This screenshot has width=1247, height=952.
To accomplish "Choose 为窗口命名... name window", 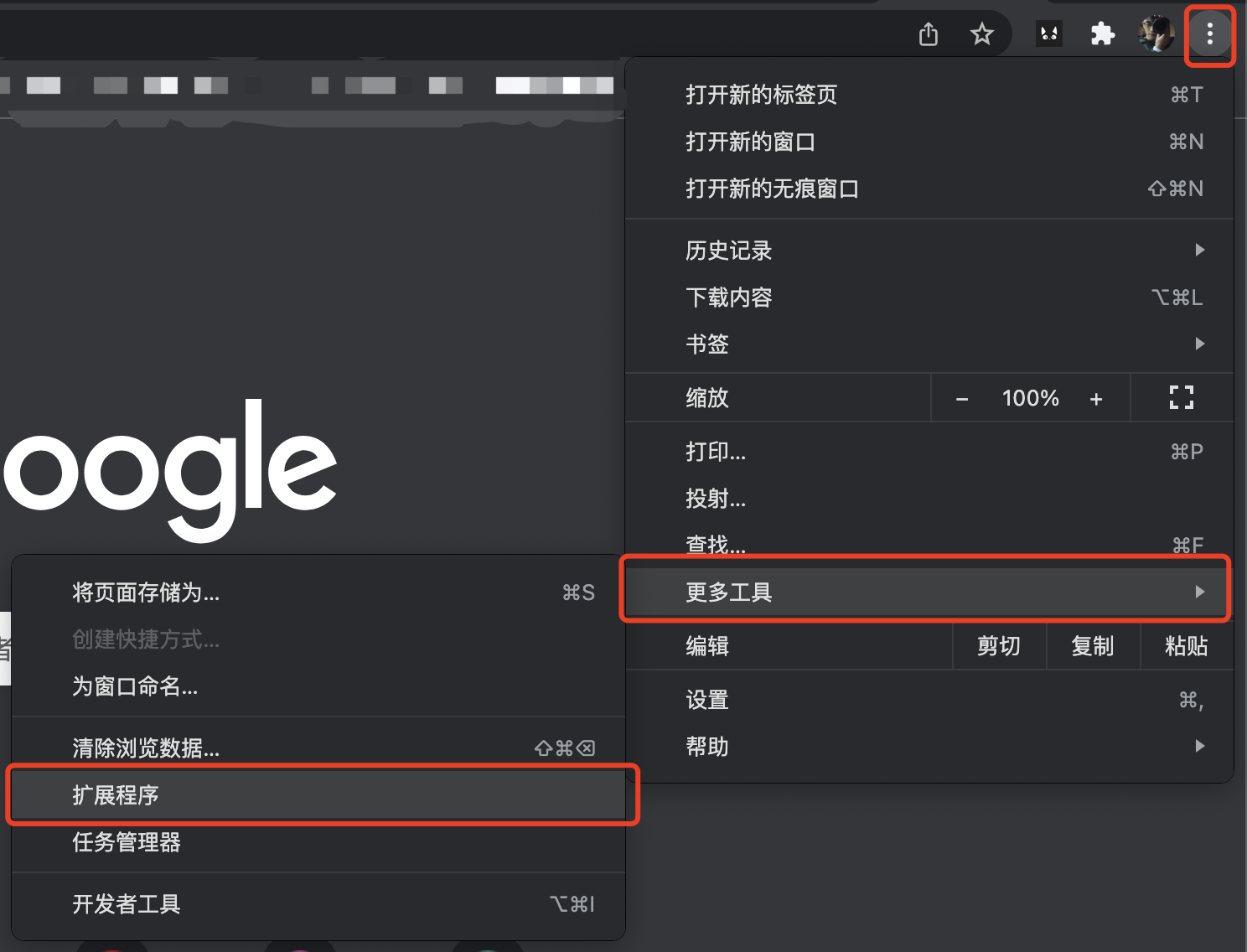I will pos(318,686).
